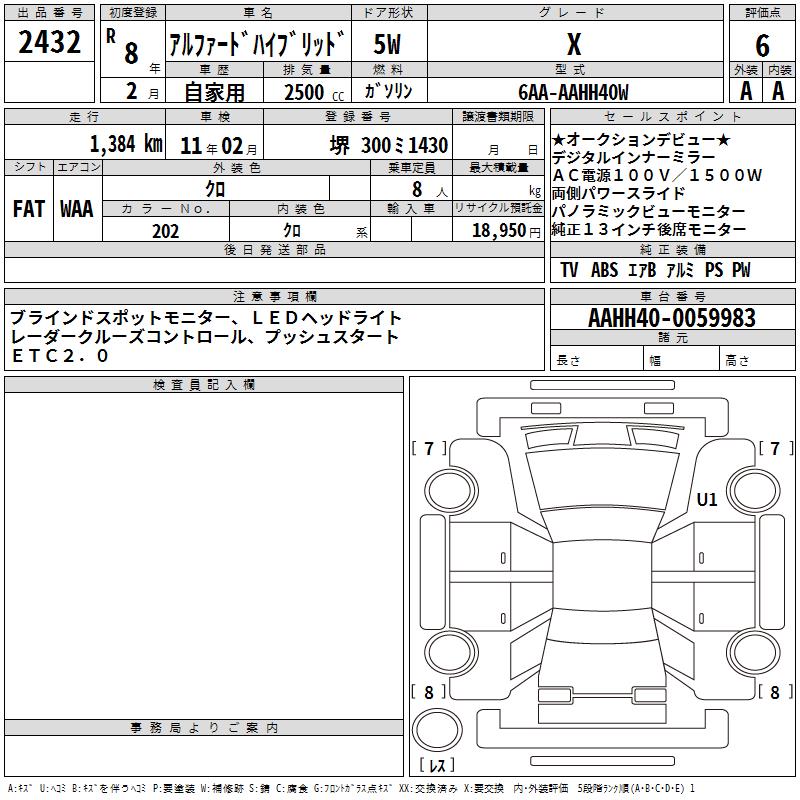Click the ETC2.0 notes line
The width and height of the screenshot is (800, 800).
pyautogui.click(x=60, y=356)
